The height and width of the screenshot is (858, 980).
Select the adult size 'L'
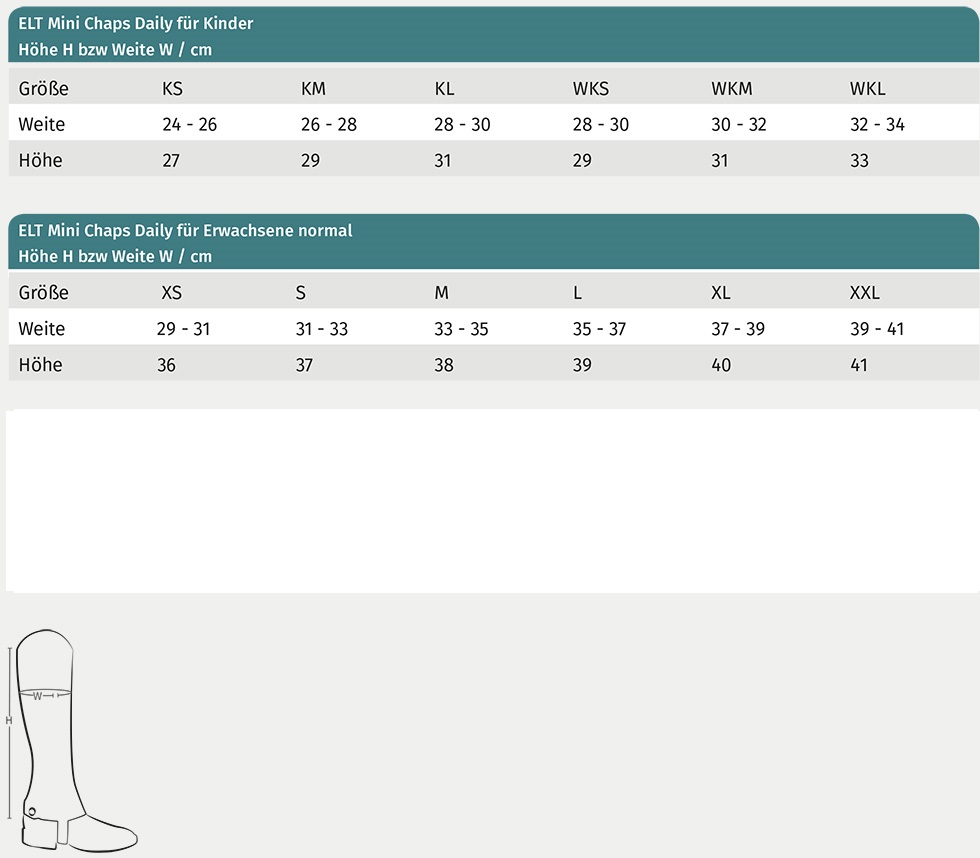click(578, 292)
